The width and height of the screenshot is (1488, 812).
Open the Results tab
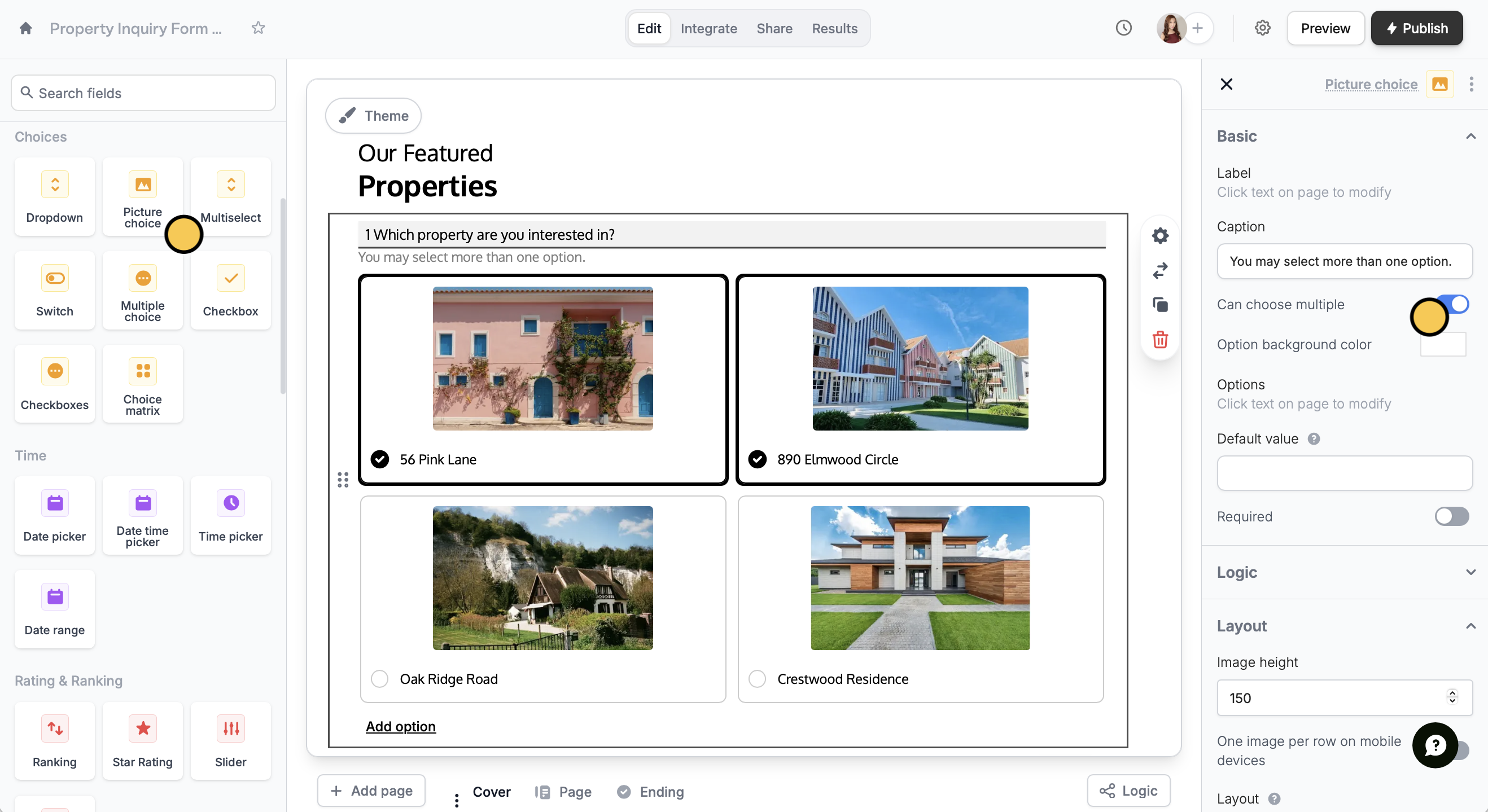(x=834, y=28)
